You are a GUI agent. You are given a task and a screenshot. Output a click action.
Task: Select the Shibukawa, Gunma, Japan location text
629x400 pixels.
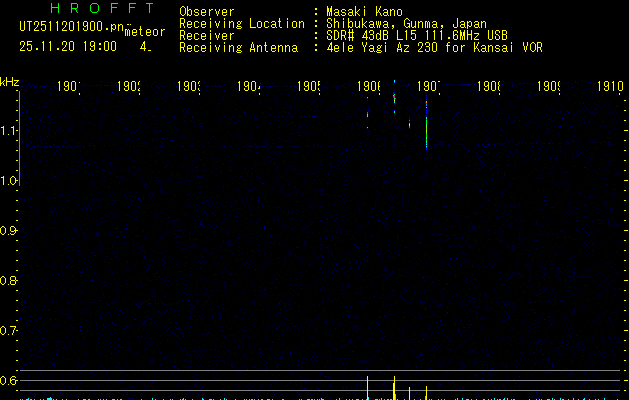[x=406, y=24]
